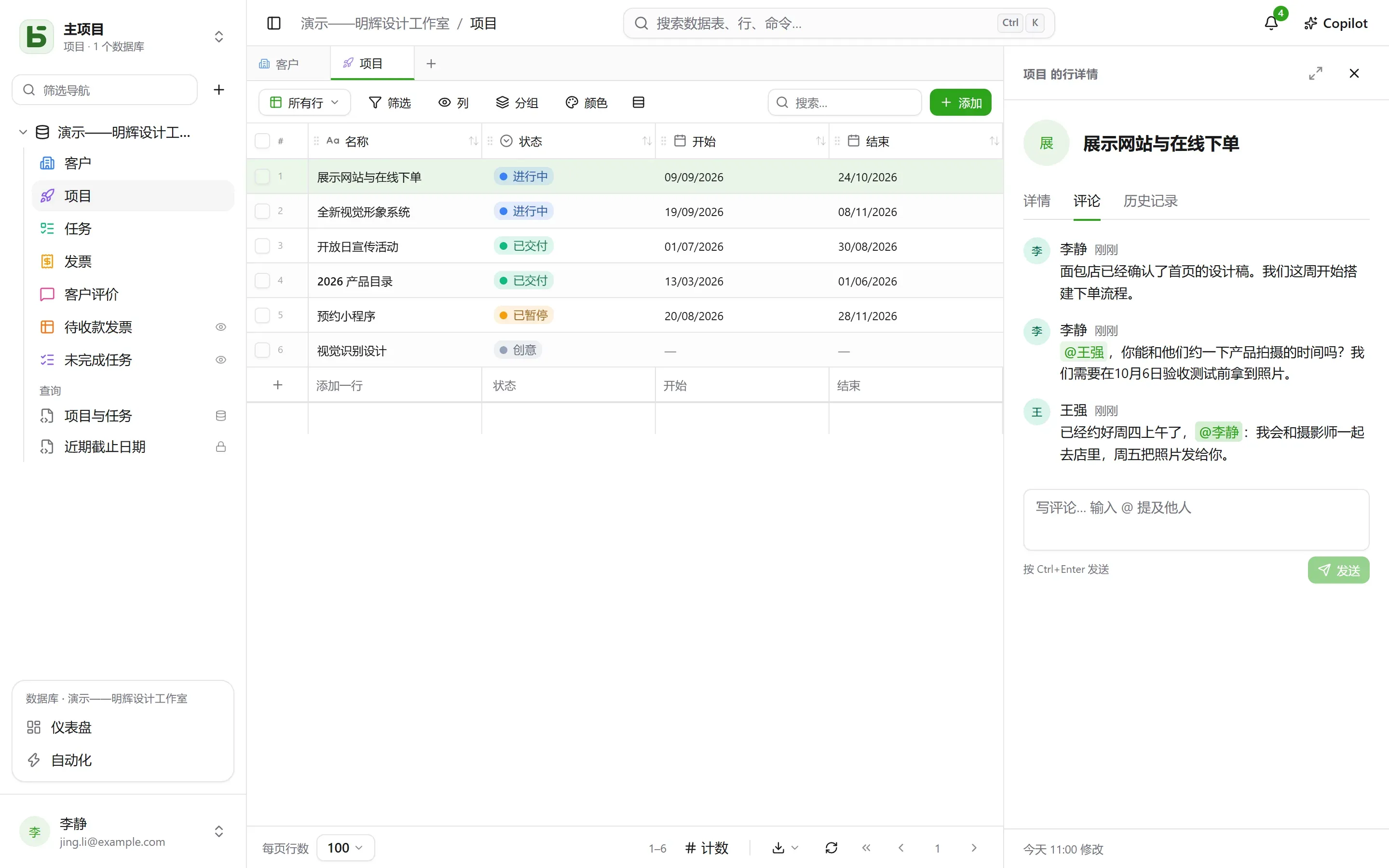Go to the next page

pyautogui.click(x=973, y=847)
